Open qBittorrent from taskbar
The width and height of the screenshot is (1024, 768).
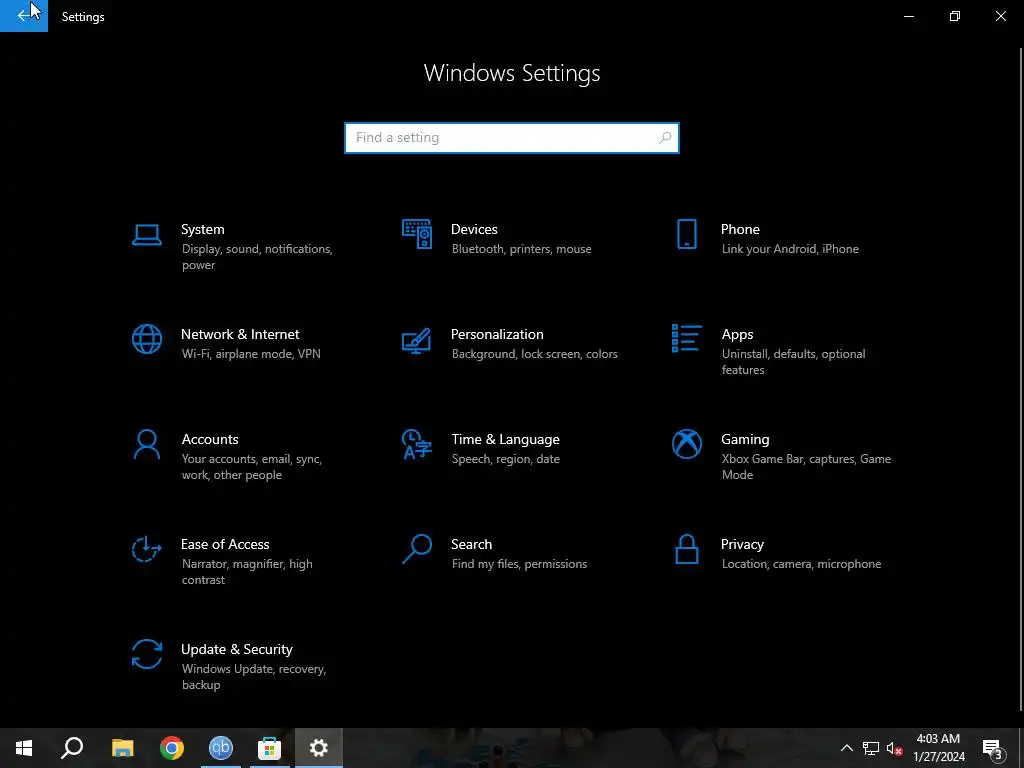[x=221, y=748]
